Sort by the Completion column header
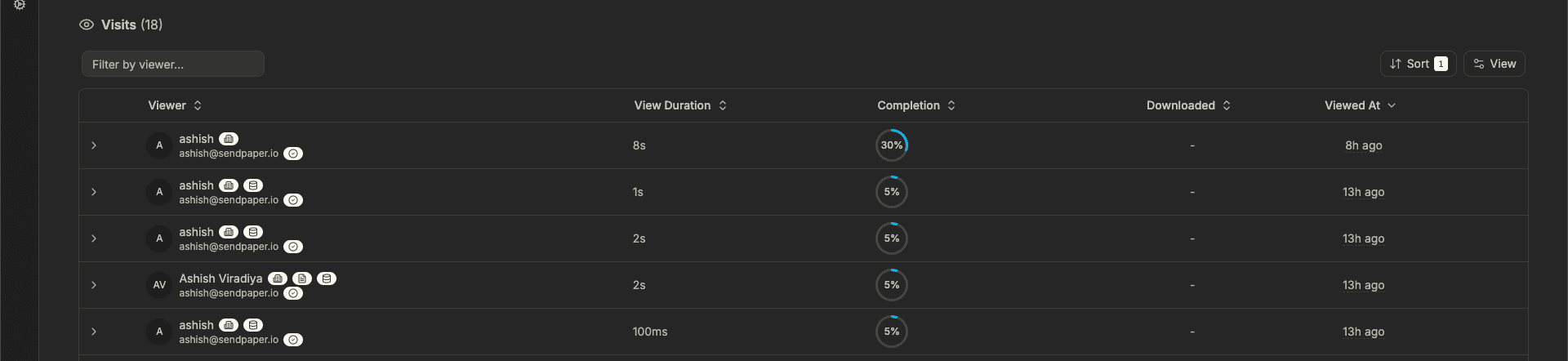Viewport: 1568px width, 361px height. point(916,105)
